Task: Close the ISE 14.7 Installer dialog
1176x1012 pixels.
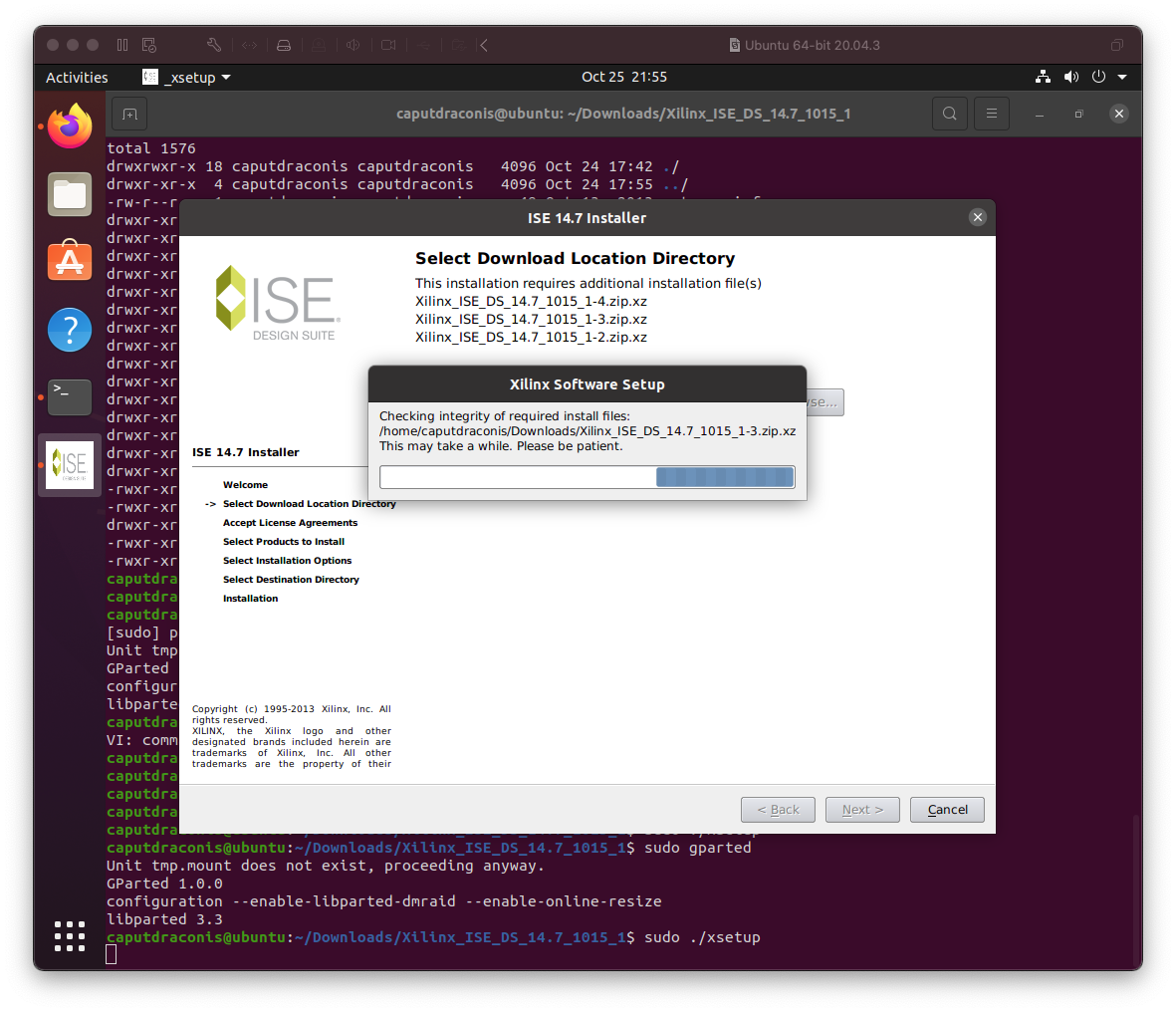Action: click(x=977, y=217)
